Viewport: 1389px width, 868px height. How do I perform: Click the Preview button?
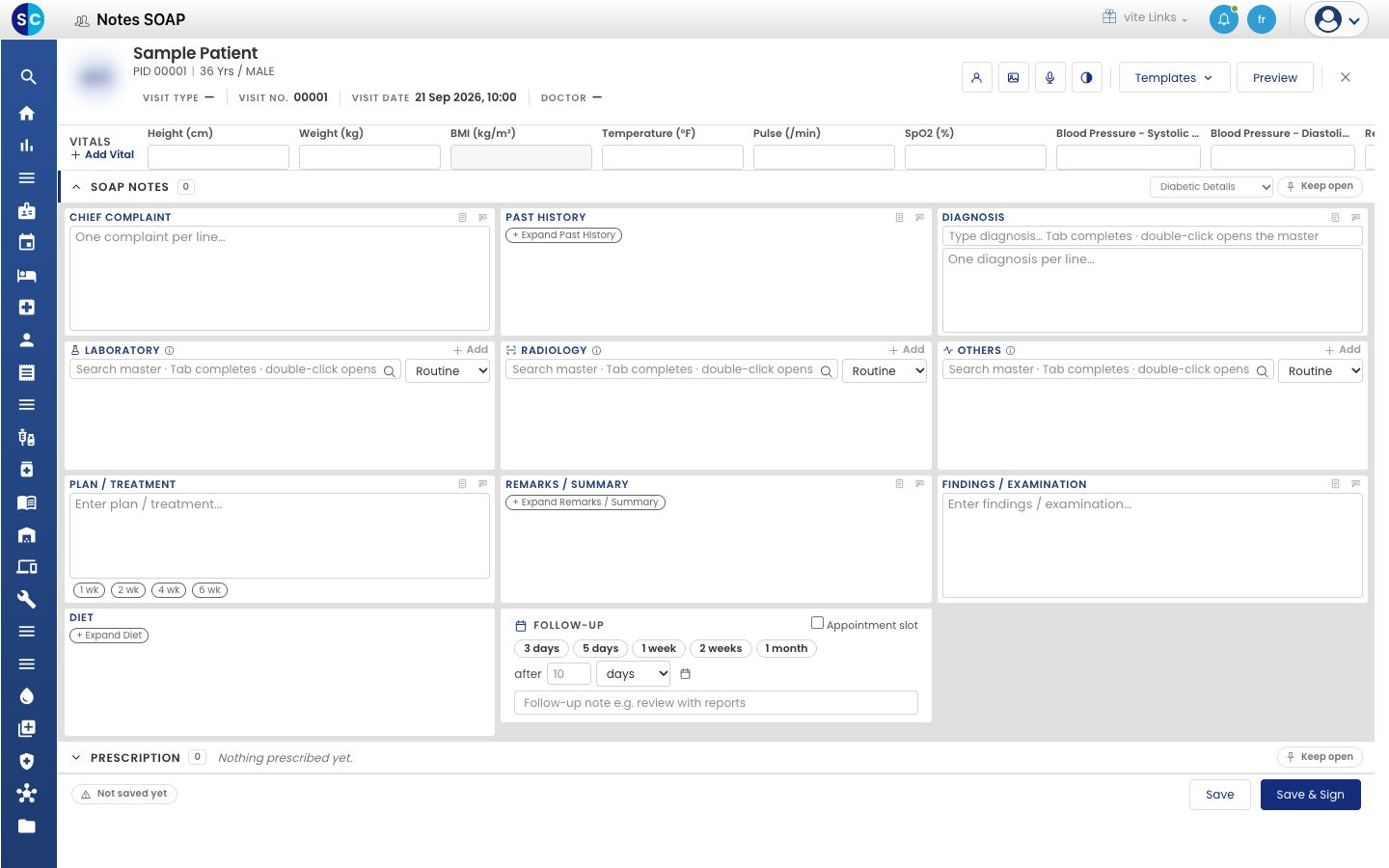(1275, 78)
